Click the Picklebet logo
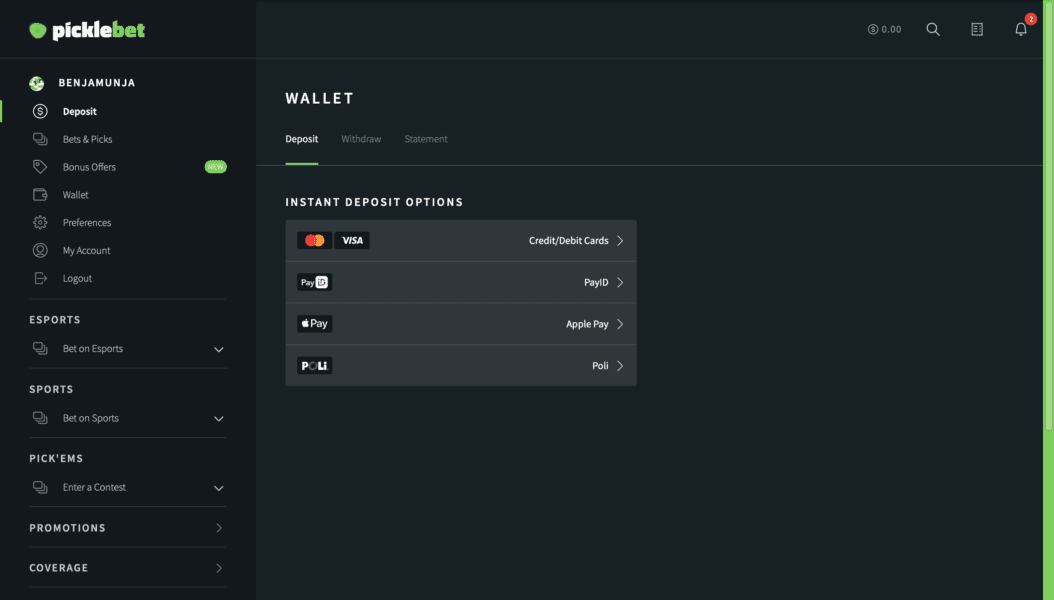1054x600 pixels. coord(87,30)
